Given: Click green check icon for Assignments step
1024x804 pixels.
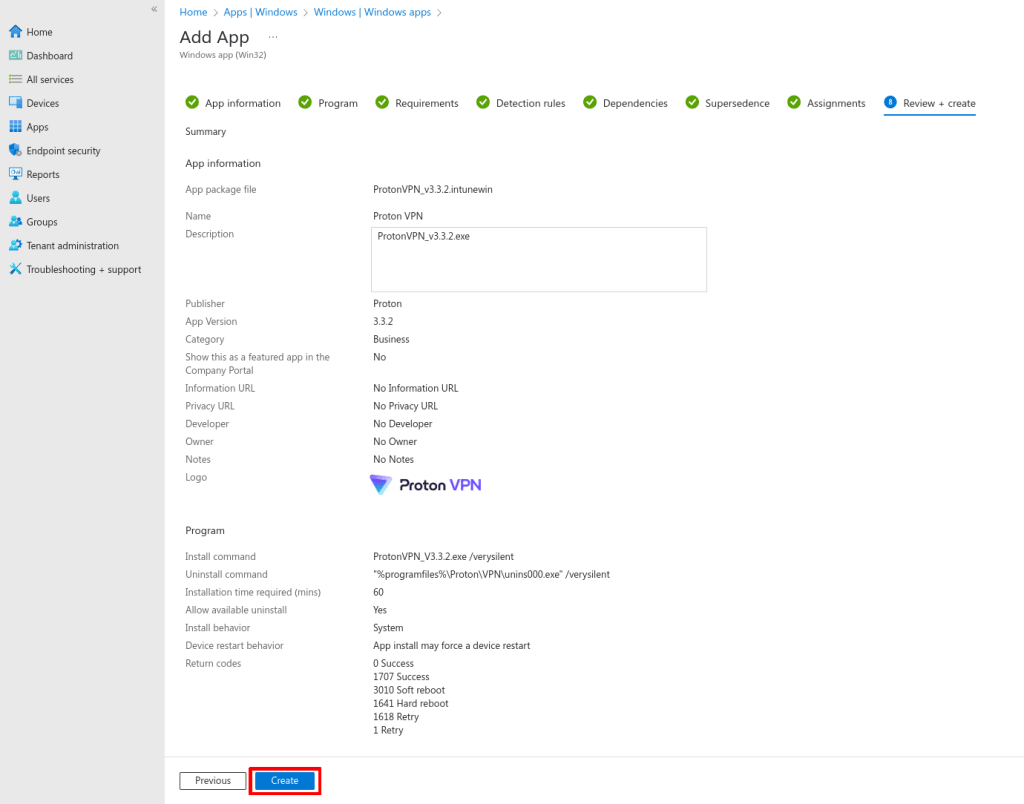Looking at the screenshot, I should point(794,102).
